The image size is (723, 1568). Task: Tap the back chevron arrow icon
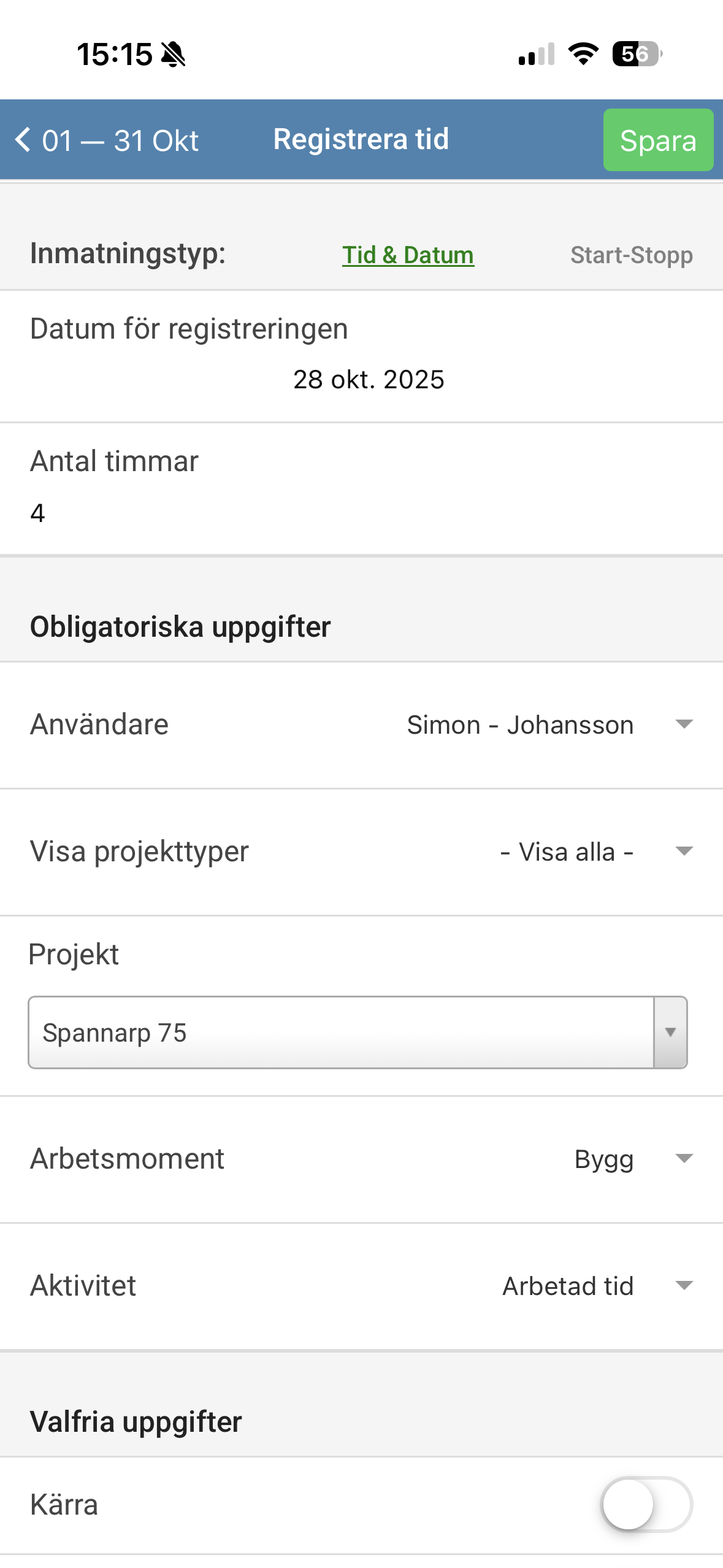click(x=23, y=140)
